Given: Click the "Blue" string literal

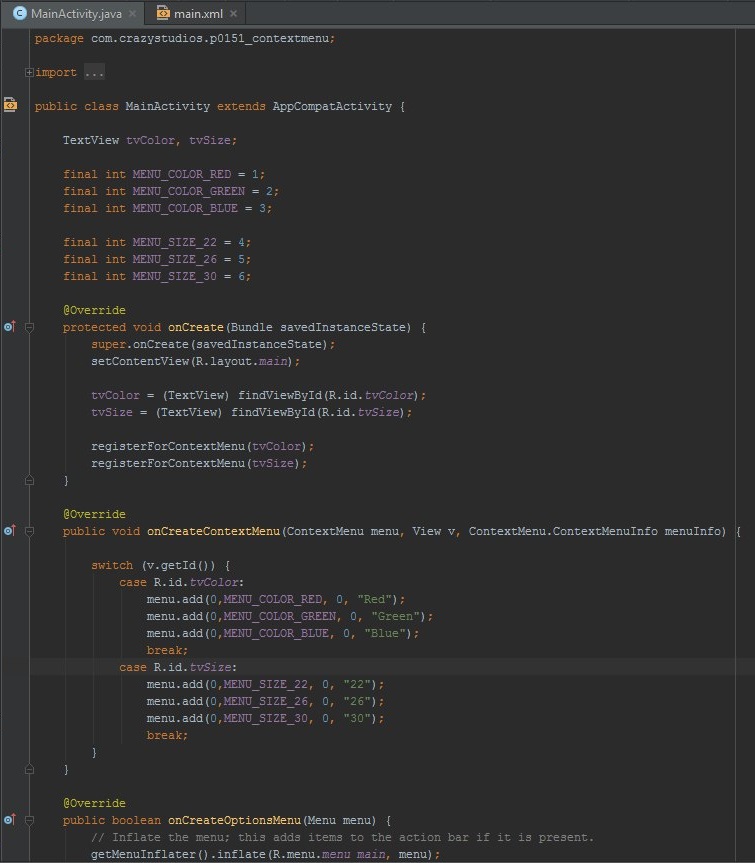Looking at the screenshot, I should click(385, 633).
